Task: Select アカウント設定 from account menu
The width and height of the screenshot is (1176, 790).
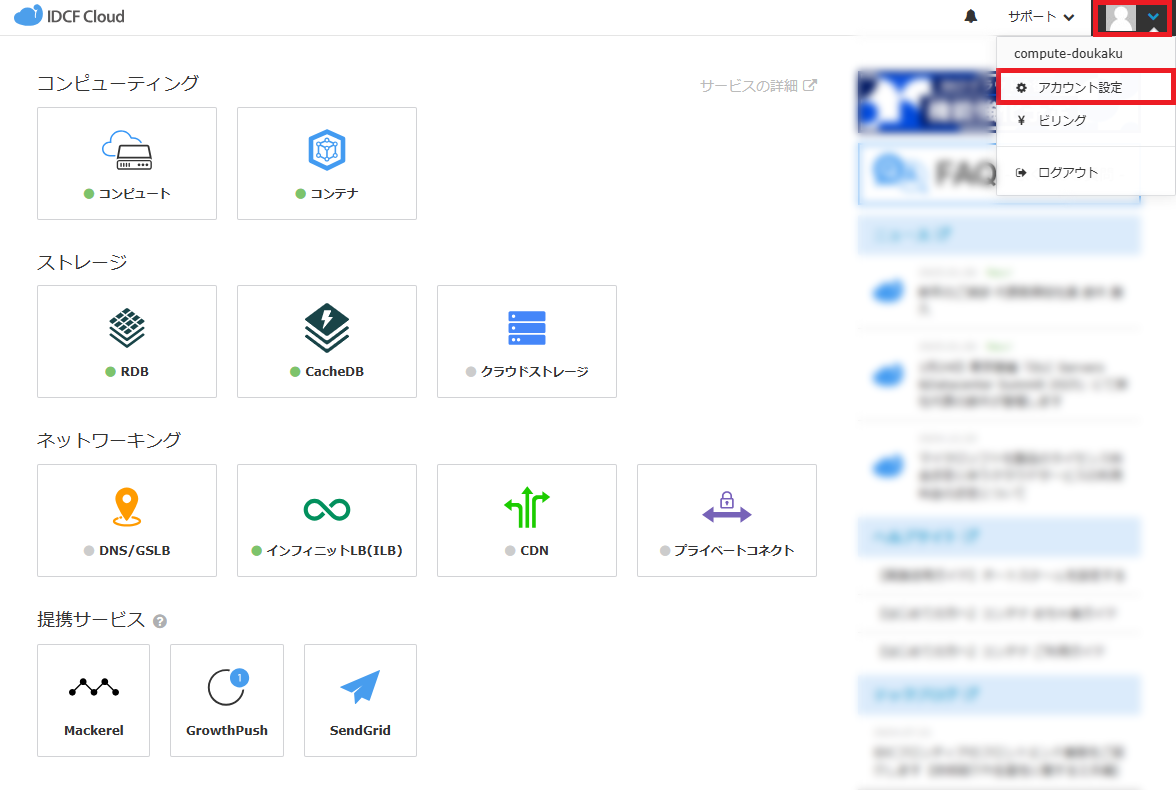Action: pos(1080,88)
